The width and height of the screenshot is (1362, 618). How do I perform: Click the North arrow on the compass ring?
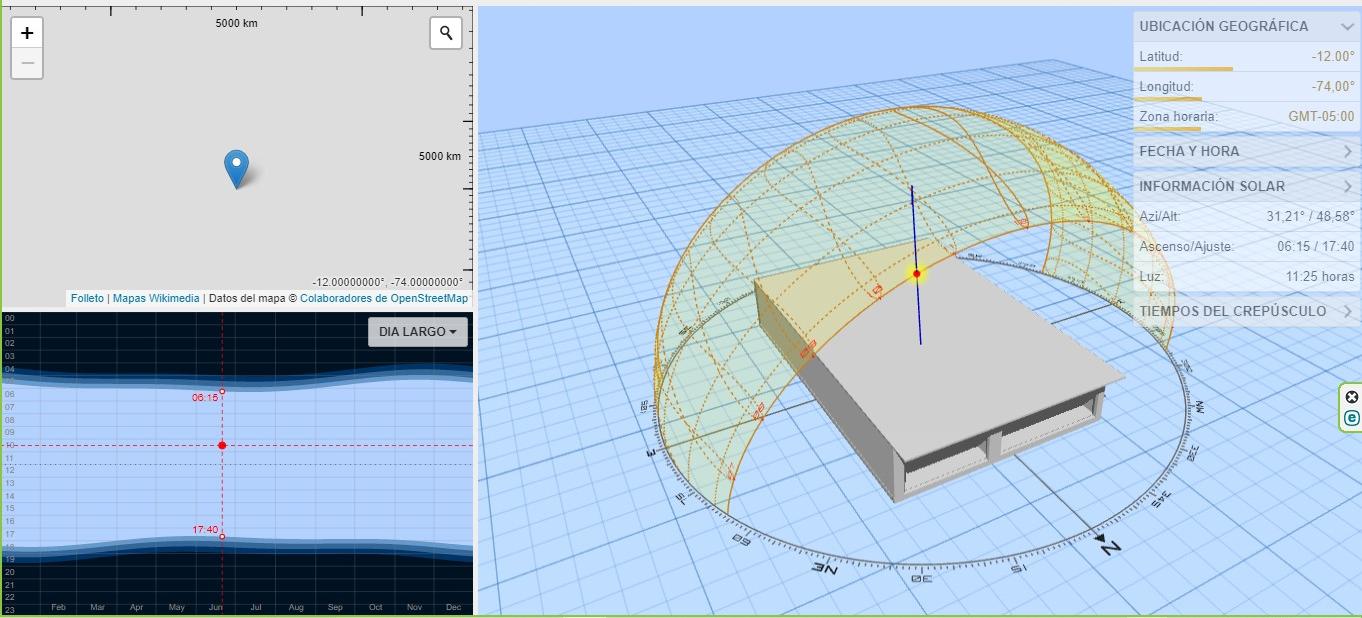pyautogui.click(x=1108, y=545)
